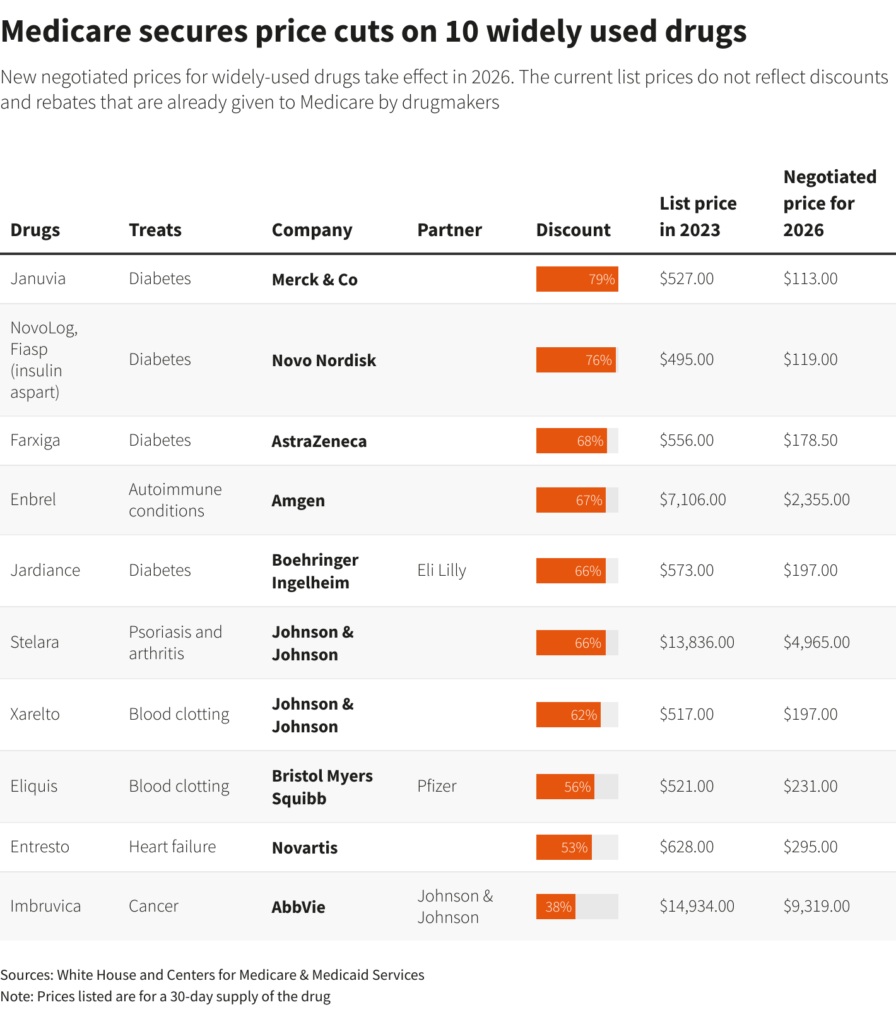Select the AstraZeneca company name

(319, 441)
